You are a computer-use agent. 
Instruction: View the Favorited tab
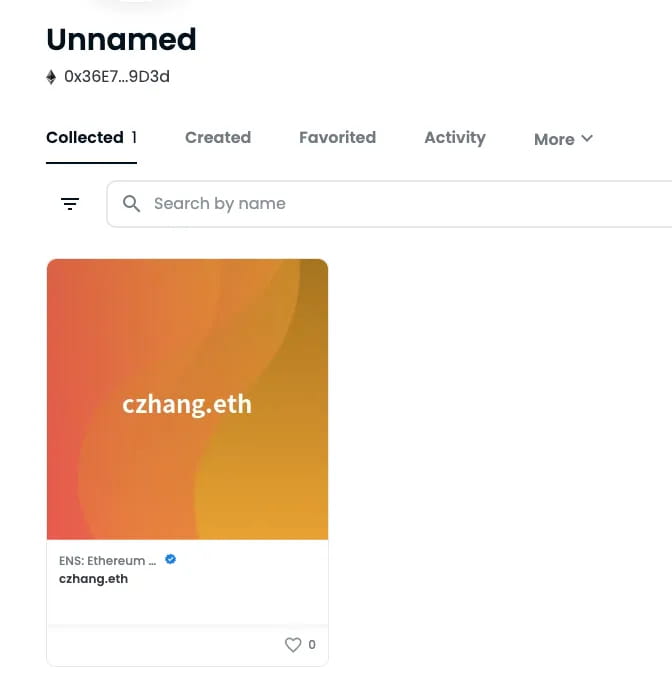tap(337, 138)
